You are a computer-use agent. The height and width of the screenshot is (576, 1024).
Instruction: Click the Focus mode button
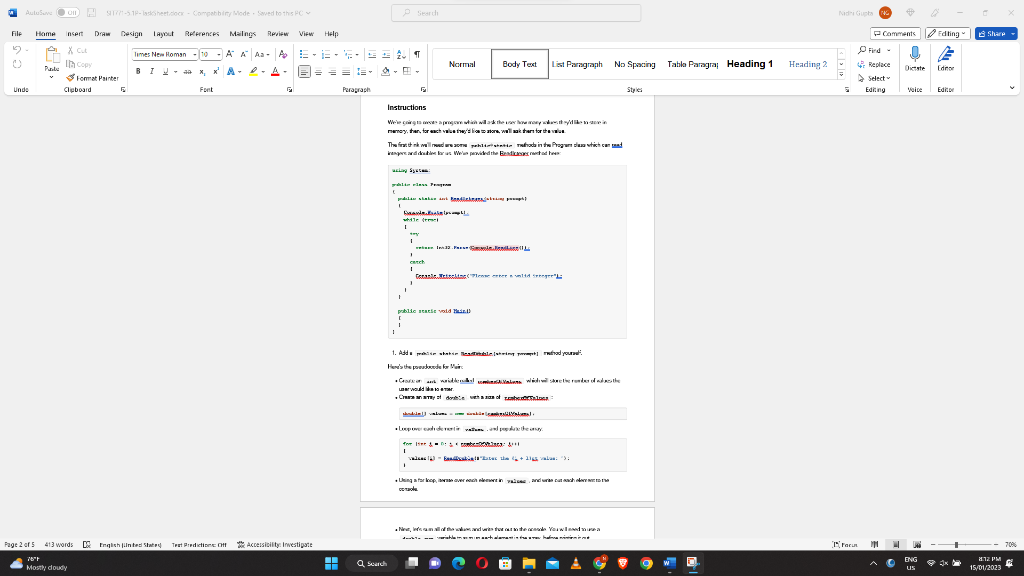(x=845, y=544)
